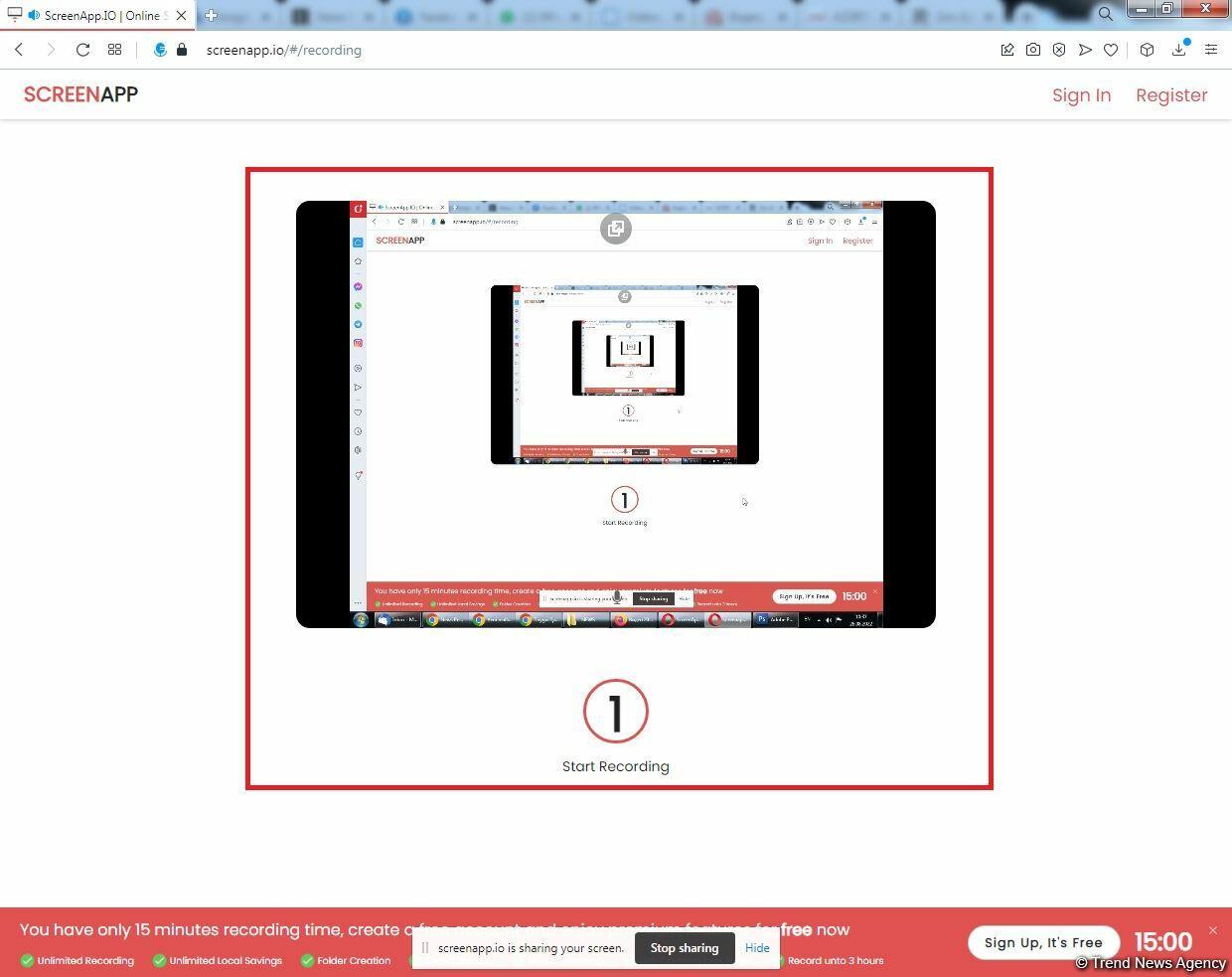Hide the screen sharing notification bar
The height and width of the screenshot is (977, 1232).
(x=757, y=948)
